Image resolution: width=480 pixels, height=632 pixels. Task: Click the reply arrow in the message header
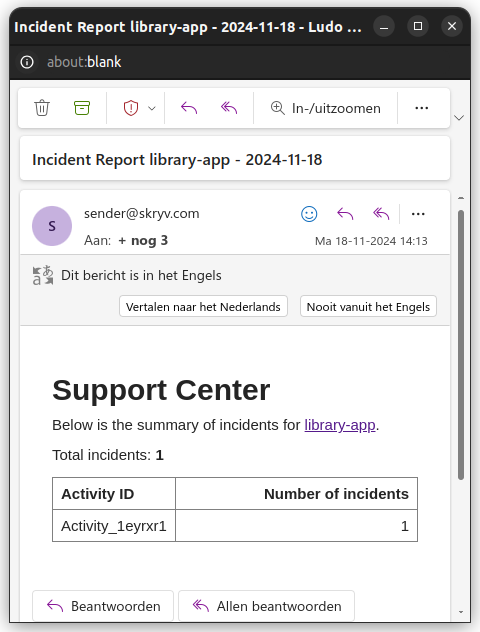345,214
